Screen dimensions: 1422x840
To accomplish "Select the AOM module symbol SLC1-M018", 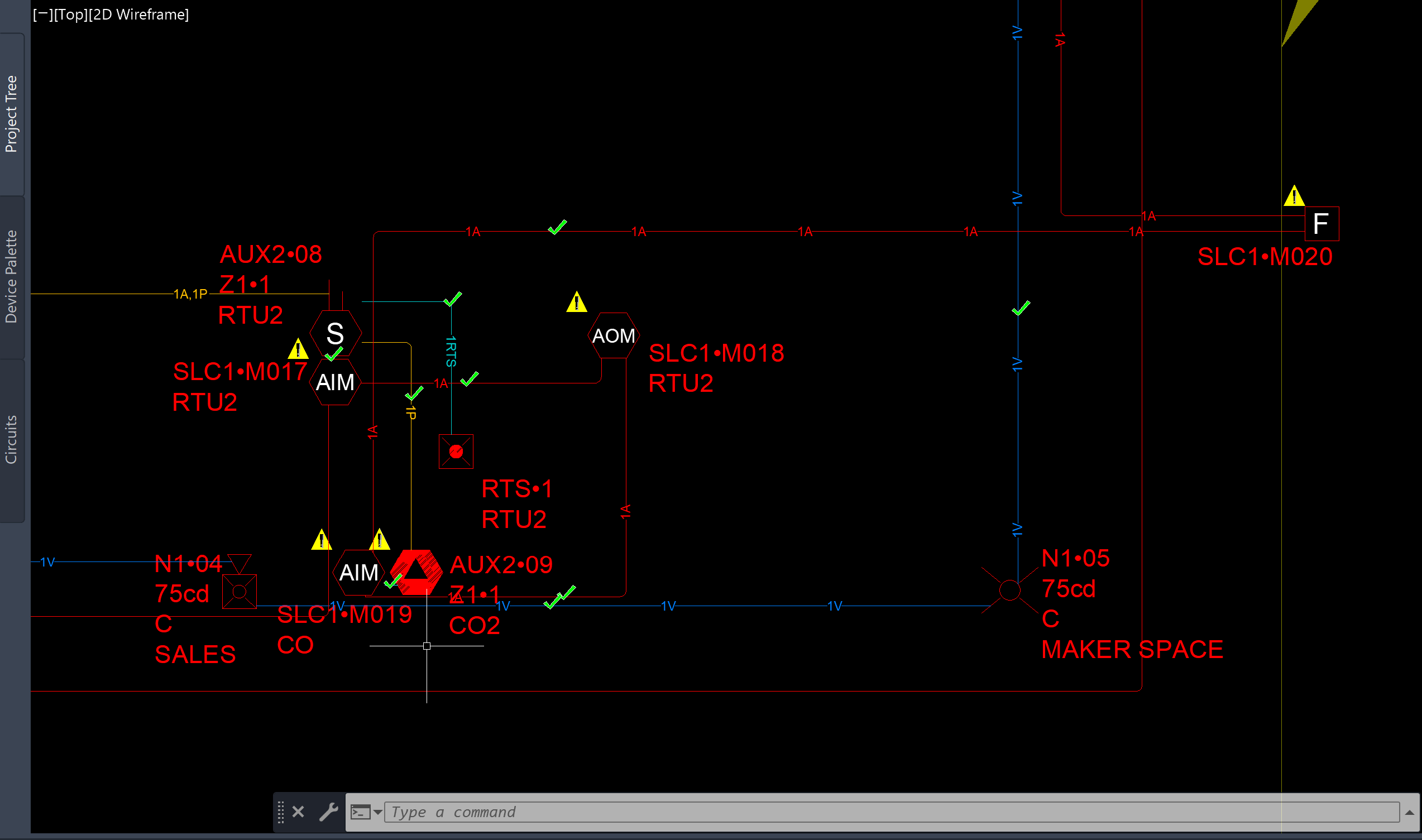I will [x=613, y=335].
